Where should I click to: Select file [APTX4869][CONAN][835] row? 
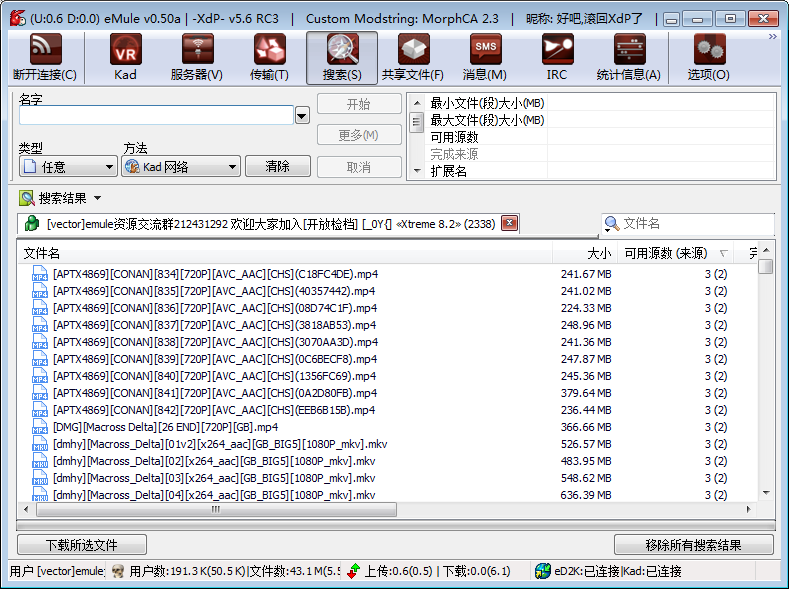(387, 291)
